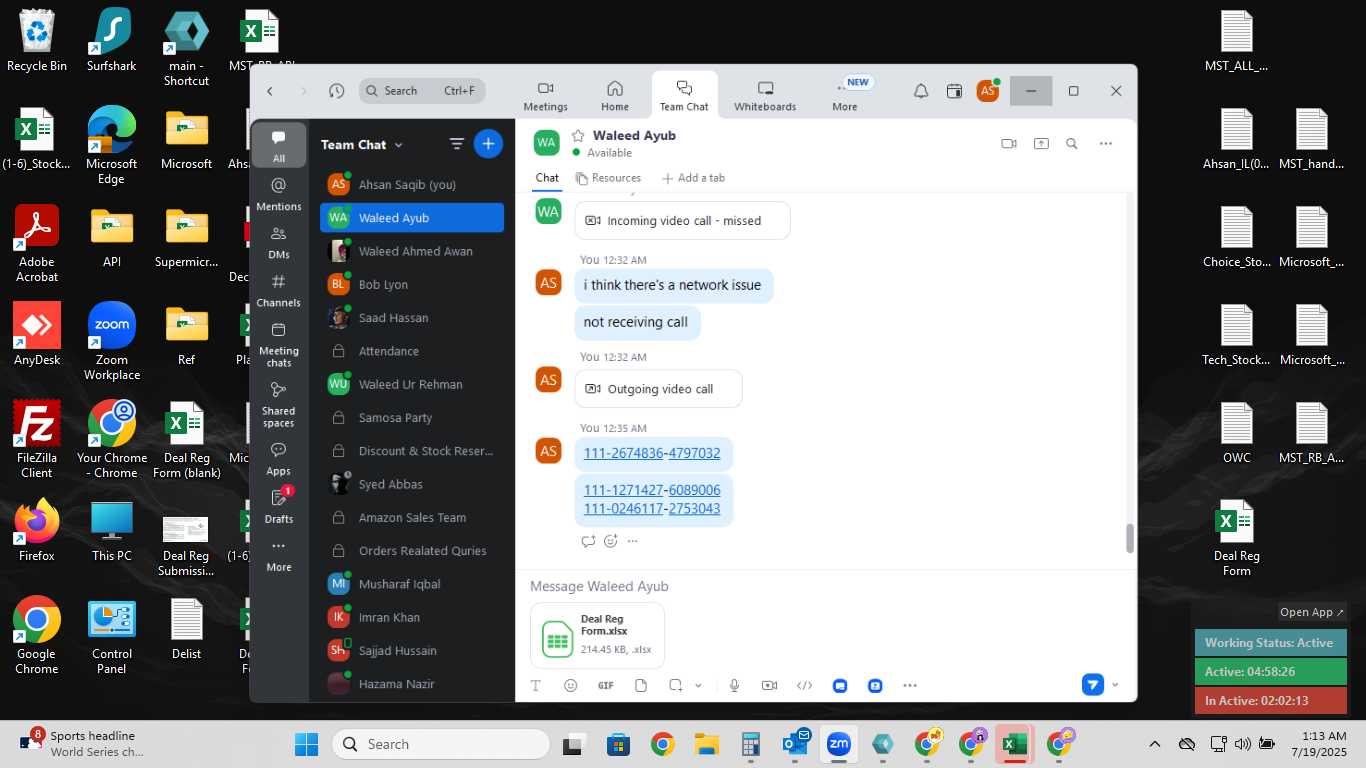Click more options in message toolbar
Screen dimensions: 1366x768
pos(910,686)
